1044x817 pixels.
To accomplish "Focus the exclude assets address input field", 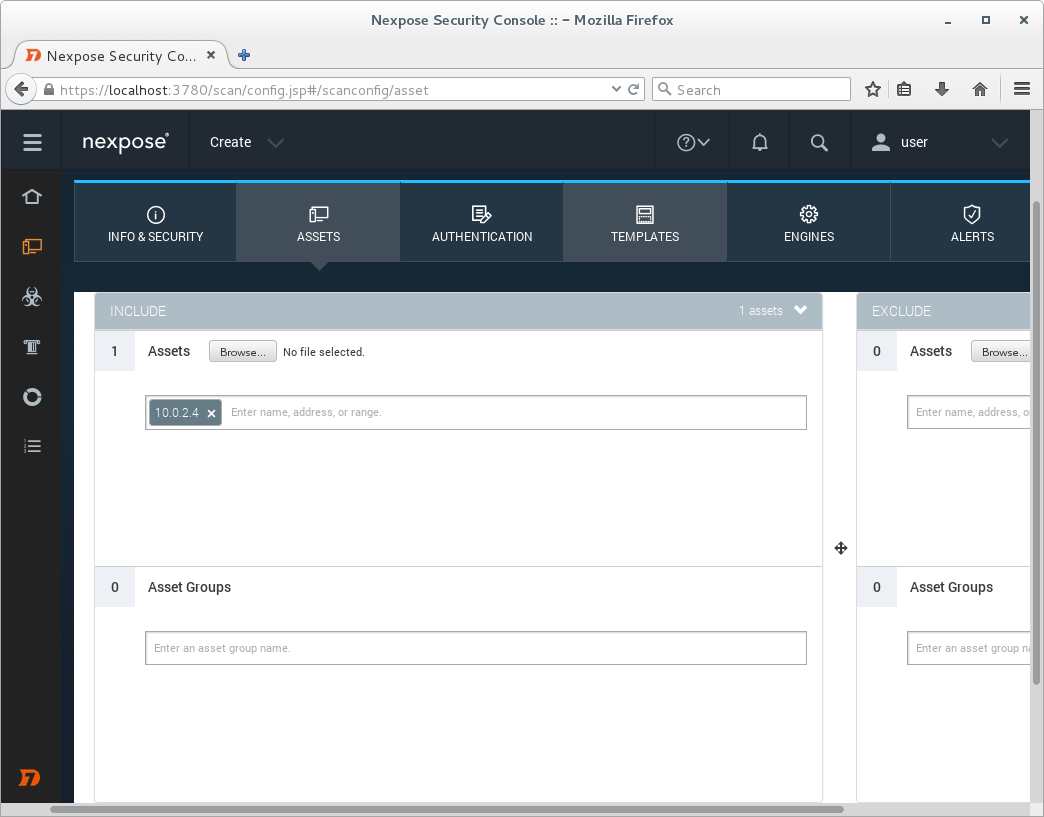I will [x=969, y=412].
